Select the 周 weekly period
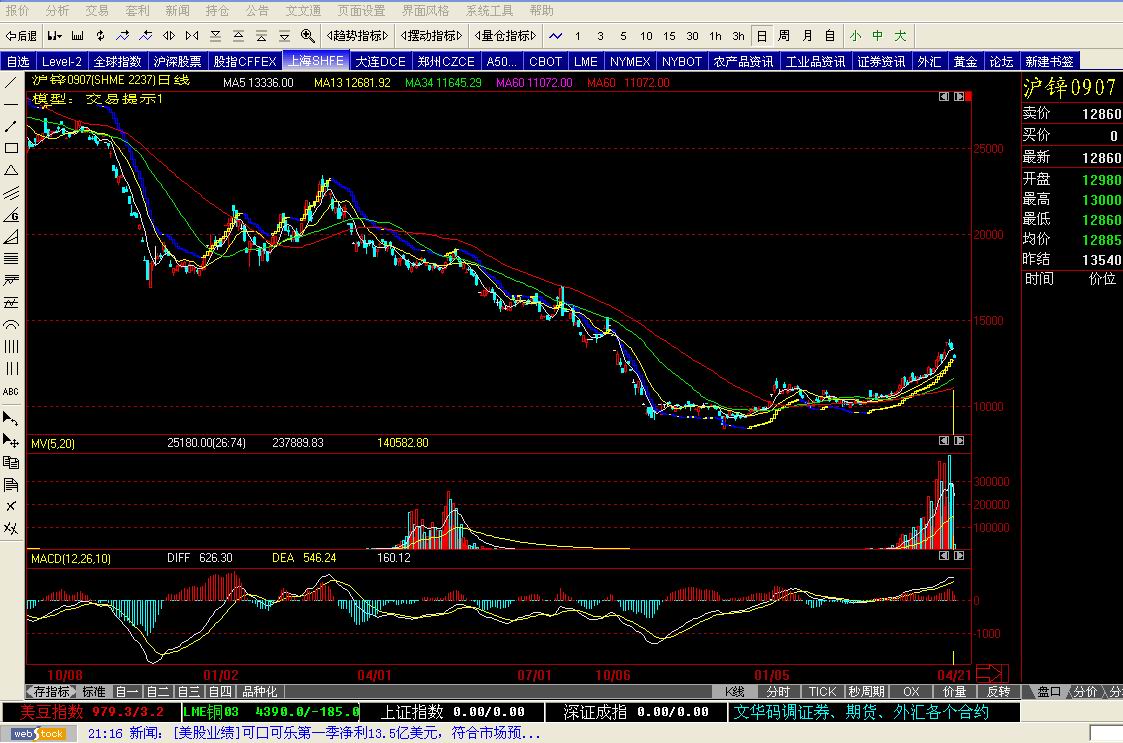The width and height of the screenshot is (1123, 743). (x=784, y=36)
